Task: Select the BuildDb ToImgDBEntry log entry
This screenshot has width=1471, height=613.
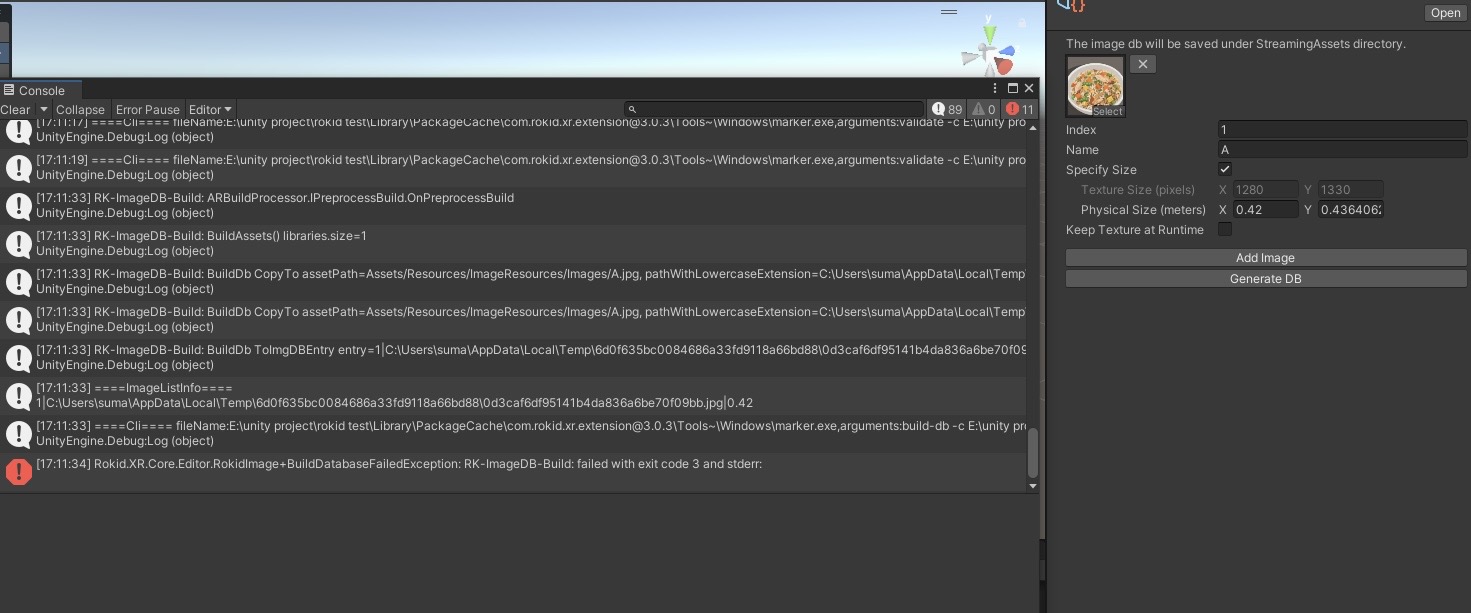Action: coord(514,358)
